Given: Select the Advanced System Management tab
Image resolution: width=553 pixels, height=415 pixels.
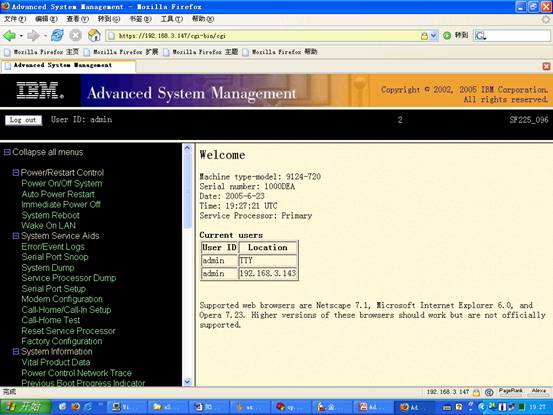Looking at the screenshot, I should (68, 66).
